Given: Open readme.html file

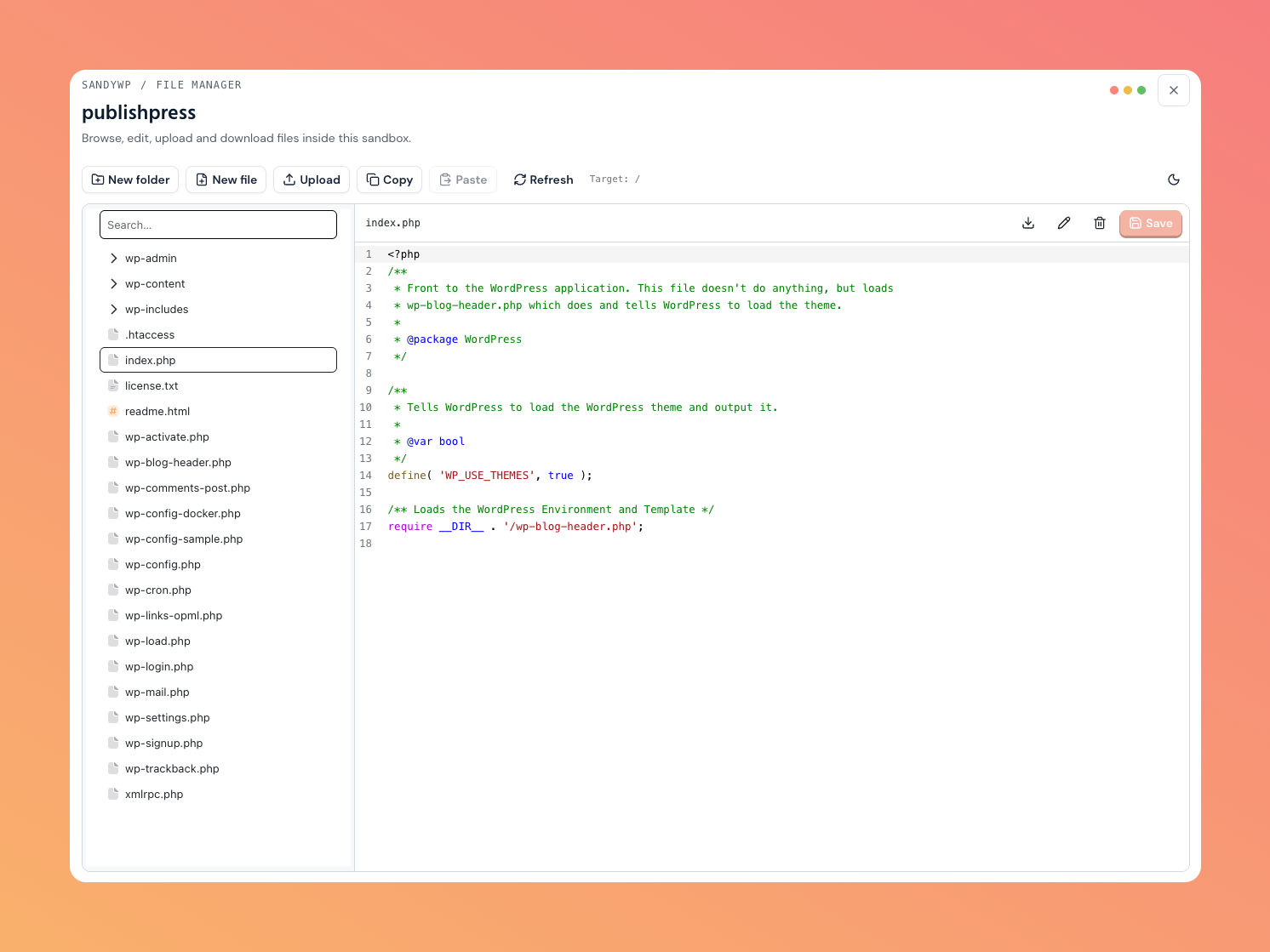Looking at the screenshot, I should [218, 412].
